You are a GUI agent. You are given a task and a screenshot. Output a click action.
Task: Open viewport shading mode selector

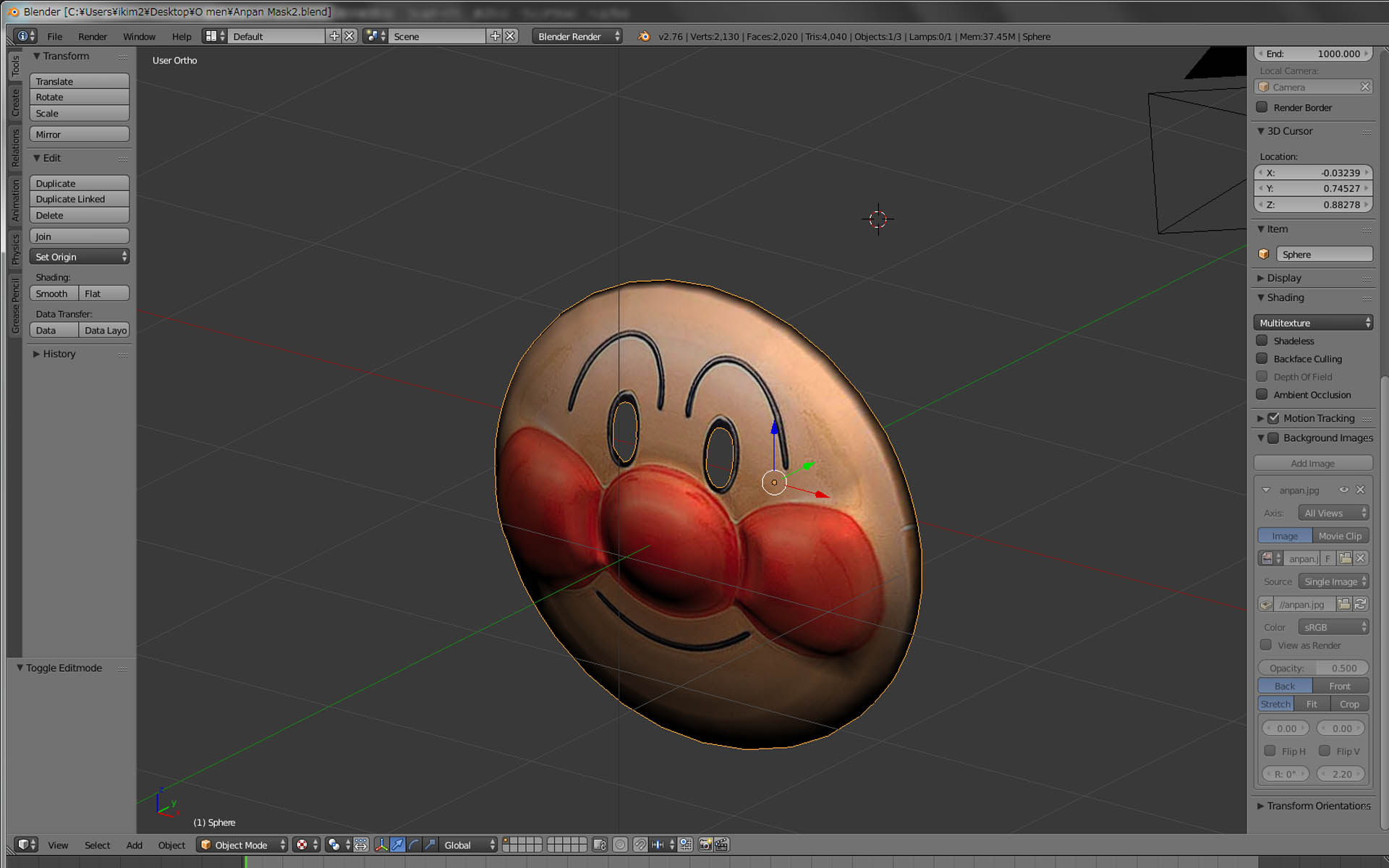click(306, 844)
